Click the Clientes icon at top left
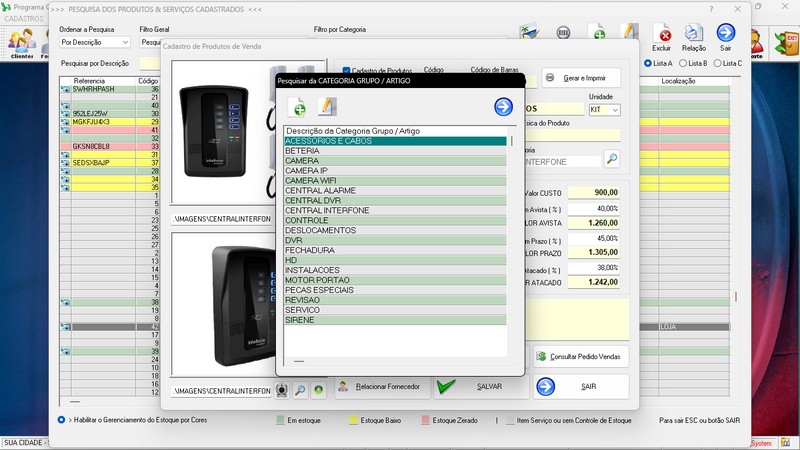 pos(21,42)
